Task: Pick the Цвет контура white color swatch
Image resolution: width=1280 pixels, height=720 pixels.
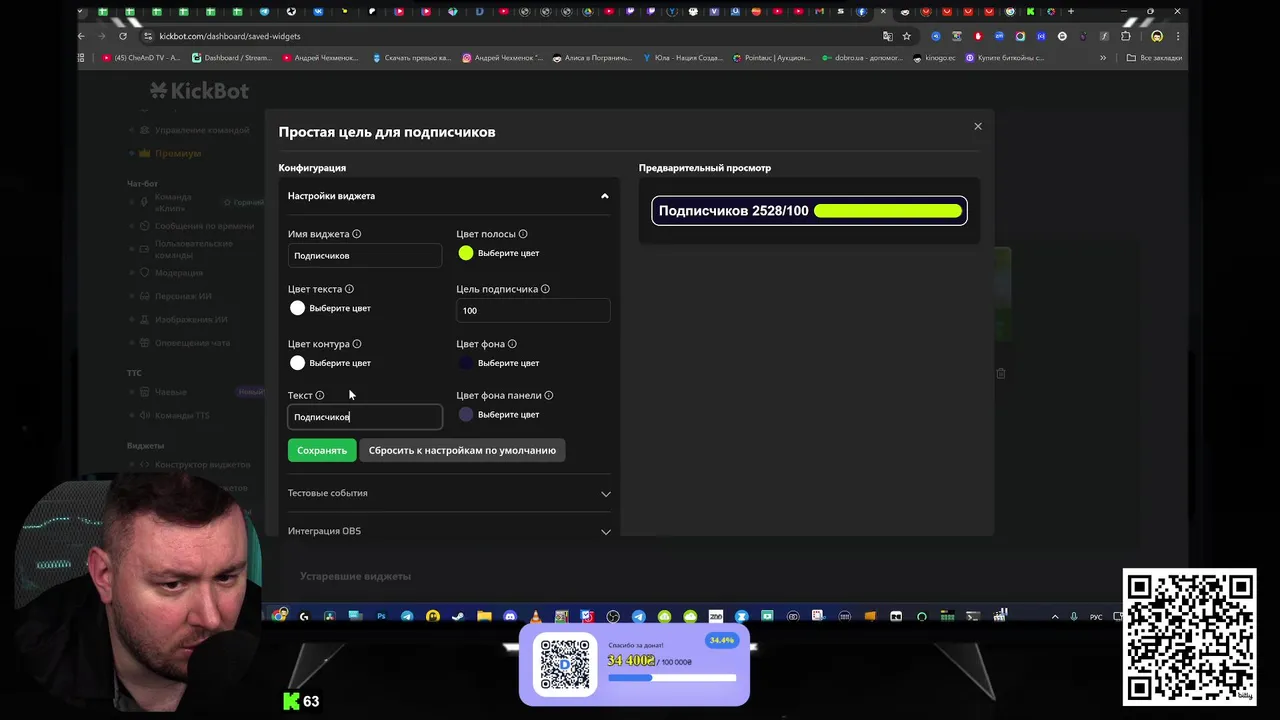Action: coord(297,363)
